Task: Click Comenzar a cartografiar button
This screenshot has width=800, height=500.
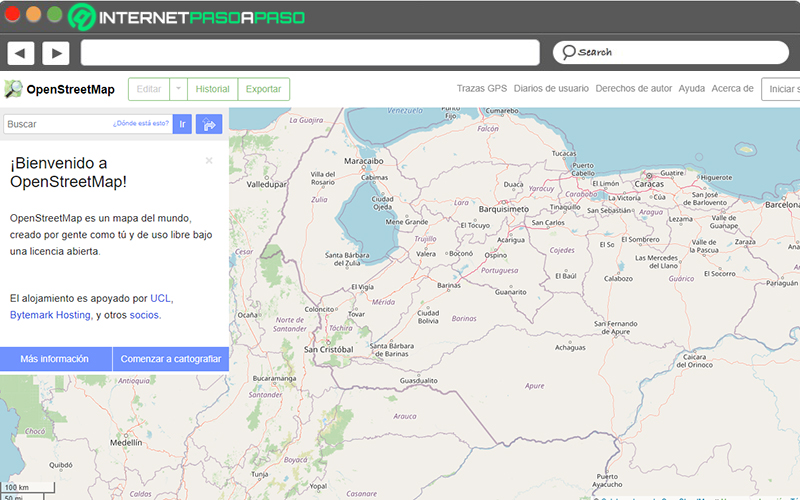Action: pyautogui.click(x=171, y=359)
